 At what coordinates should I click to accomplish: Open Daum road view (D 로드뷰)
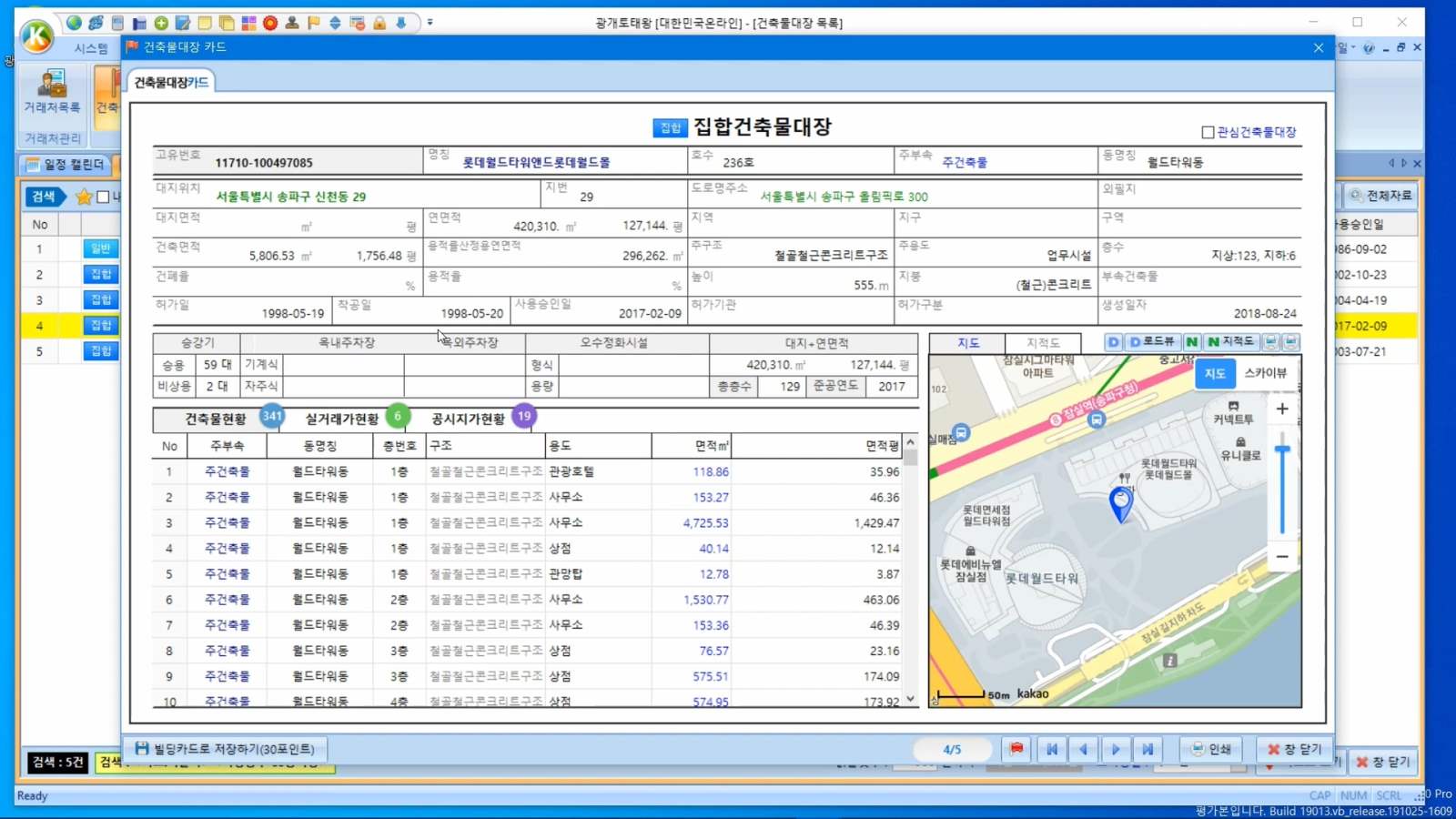click(x=1152, y=341)
